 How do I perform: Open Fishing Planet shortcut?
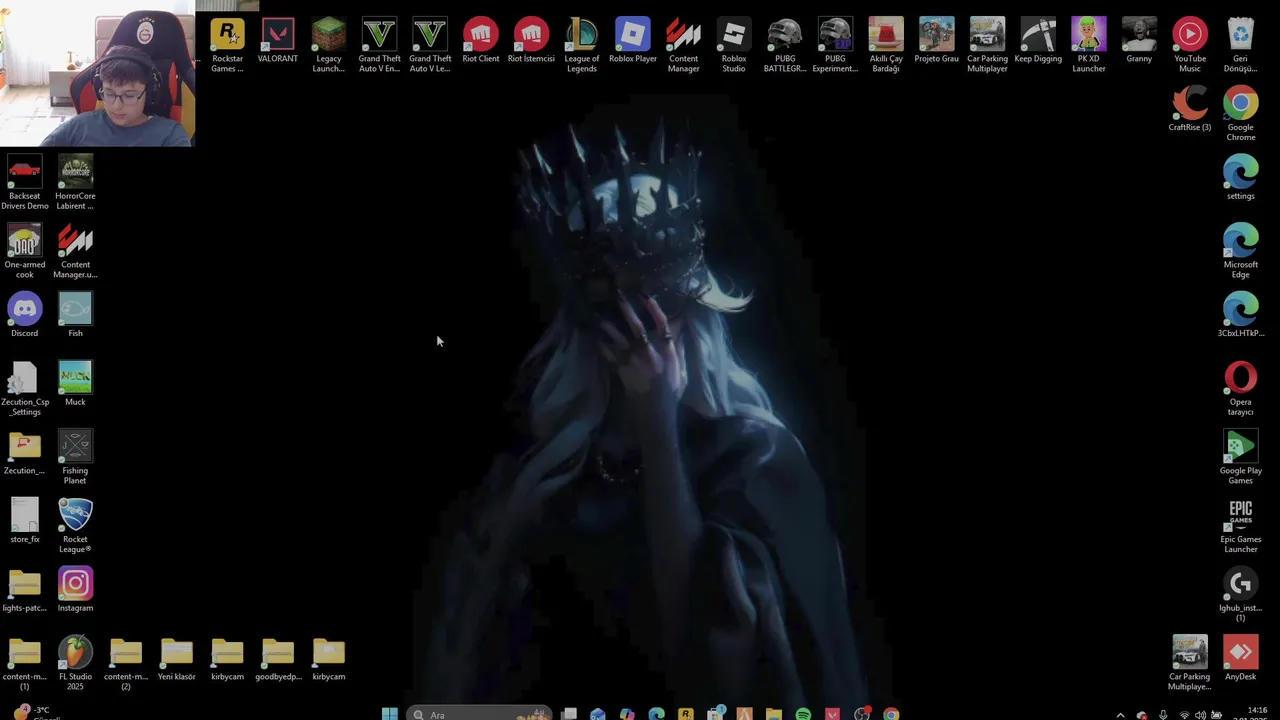(75, 456)
